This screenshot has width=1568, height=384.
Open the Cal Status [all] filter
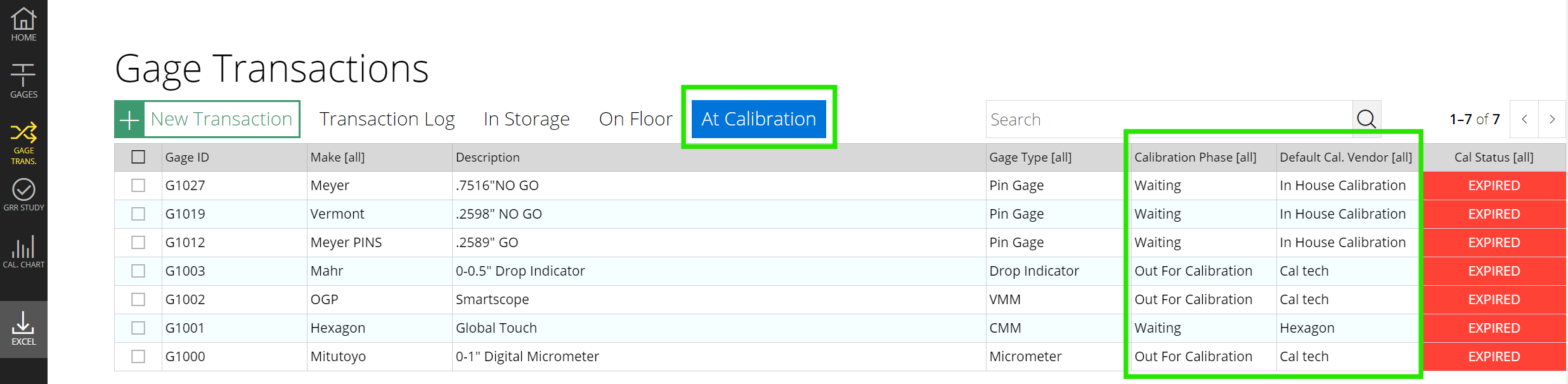click(x=1494, y=157)
